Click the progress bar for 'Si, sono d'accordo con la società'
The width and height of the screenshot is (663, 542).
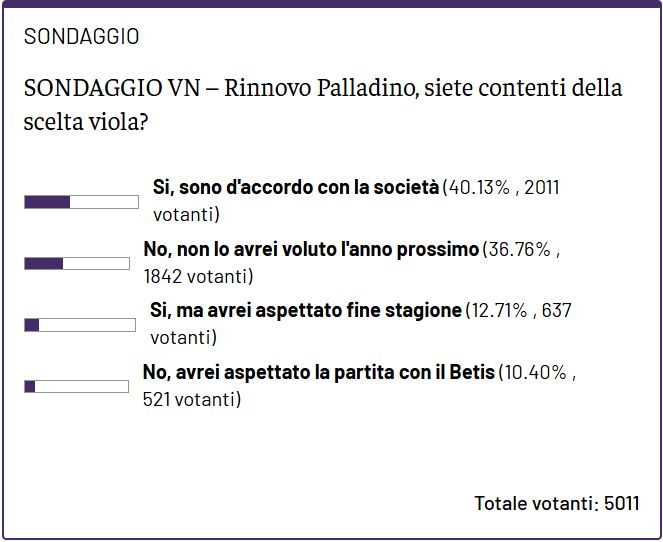[81, 202]
